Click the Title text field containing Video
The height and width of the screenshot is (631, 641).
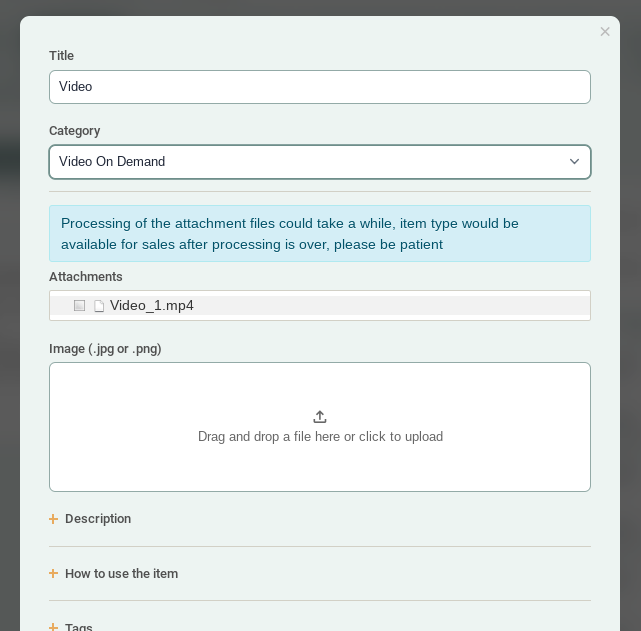point(319,87)
